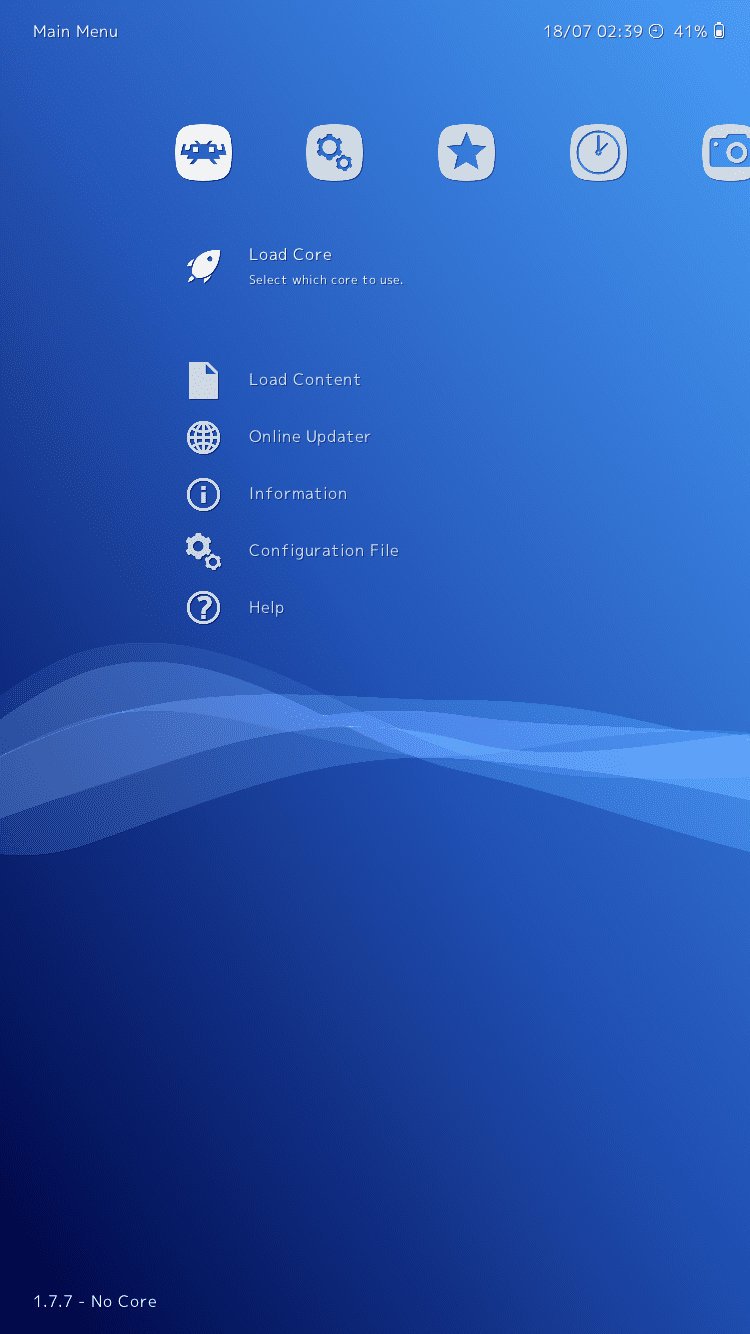Click the info circle icon beside Information
The image size is (750, 1334).
point(203,494)
